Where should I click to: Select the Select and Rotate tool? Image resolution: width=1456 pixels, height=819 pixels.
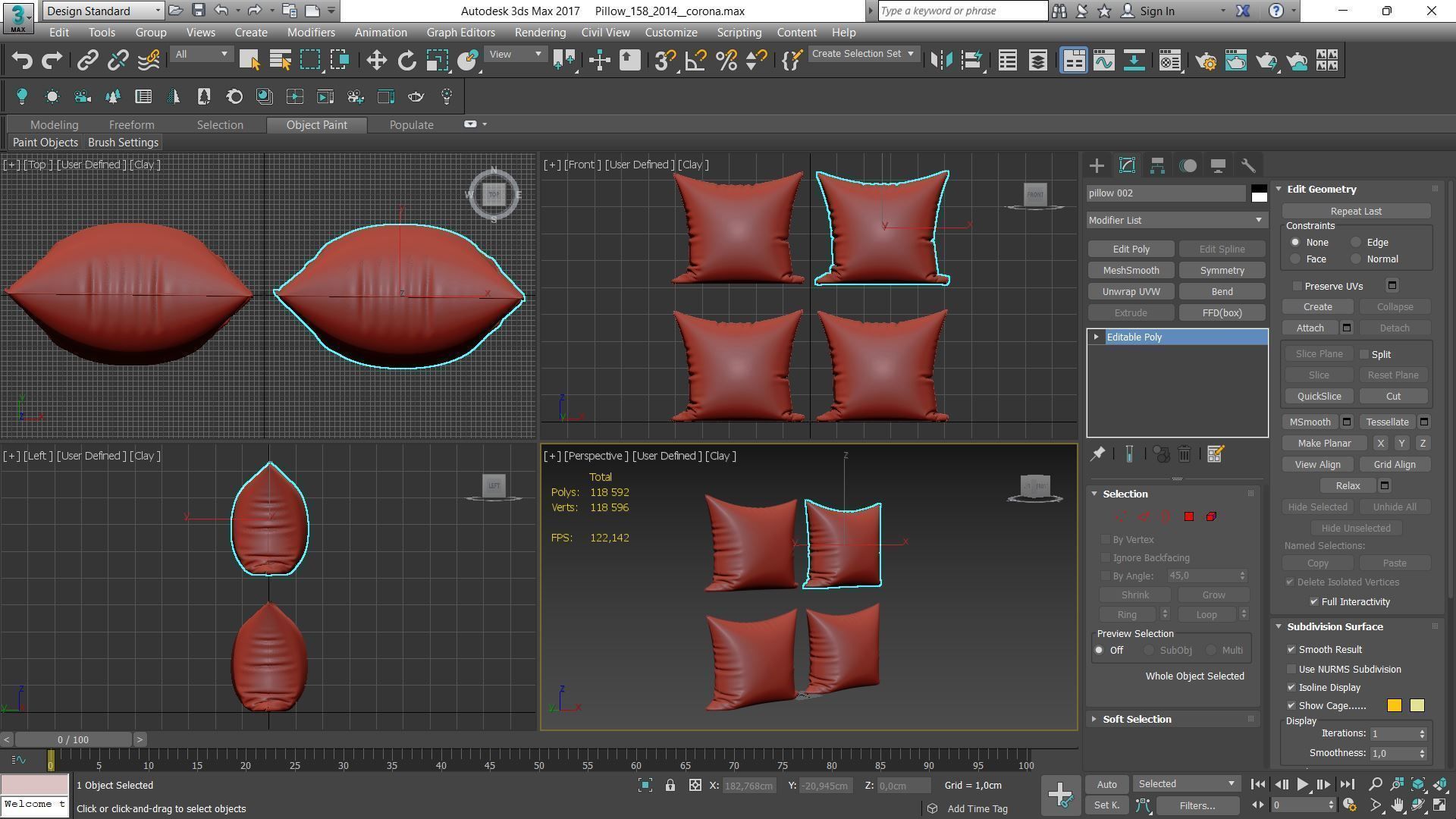coord(407,61)
